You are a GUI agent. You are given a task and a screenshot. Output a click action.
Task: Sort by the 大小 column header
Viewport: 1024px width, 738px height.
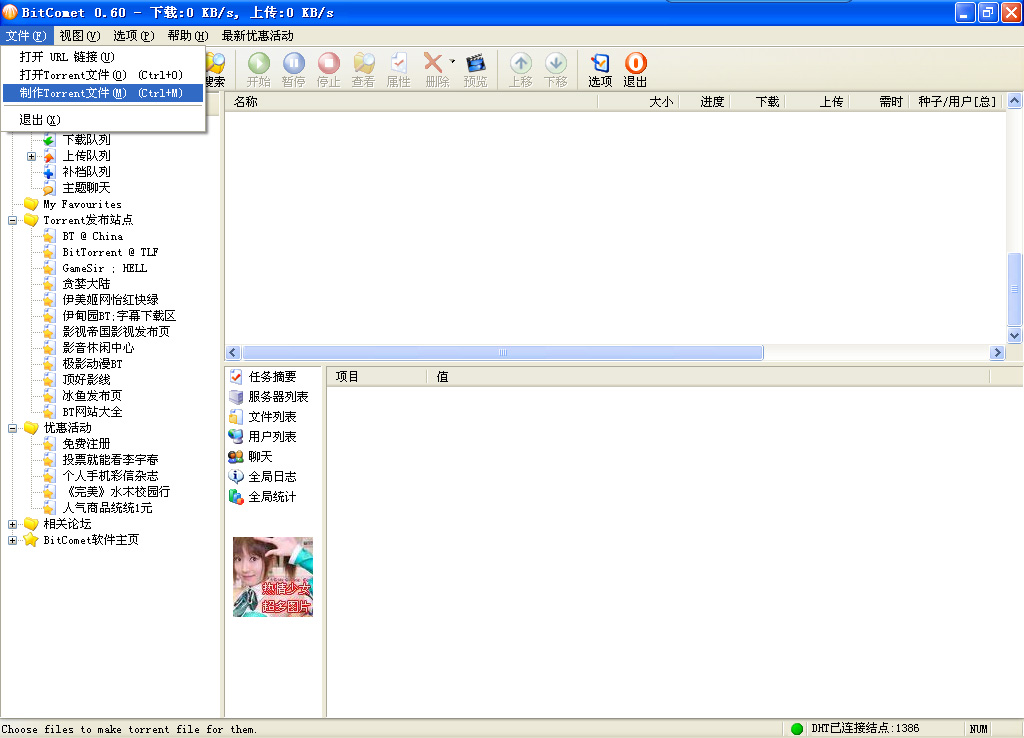pyautogui.click(x=639, y=102)
